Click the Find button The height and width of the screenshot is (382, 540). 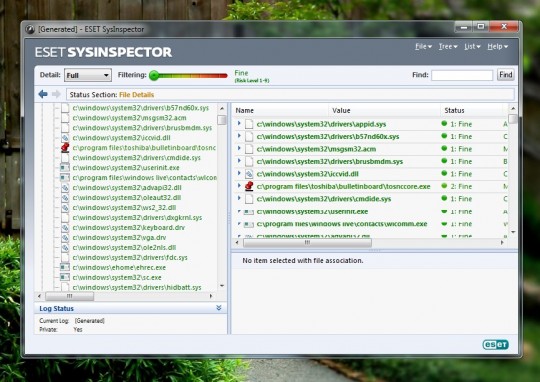tap(506, 75)
